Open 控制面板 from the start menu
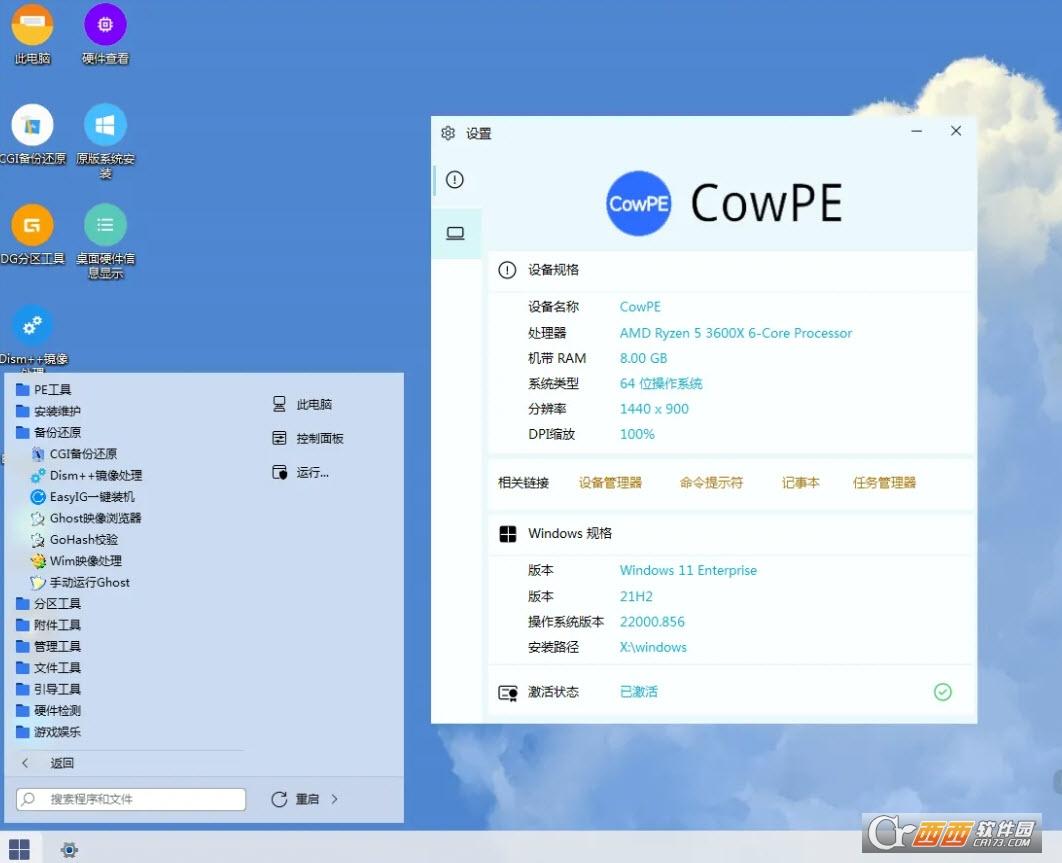 pos(307,438)
